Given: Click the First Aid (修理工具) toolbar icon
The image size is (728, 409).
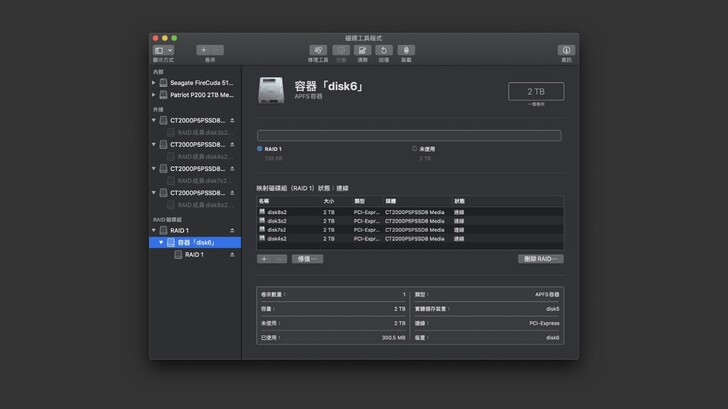Looking at the screenshot, I should pyautogui.click(x=318, y=50).
